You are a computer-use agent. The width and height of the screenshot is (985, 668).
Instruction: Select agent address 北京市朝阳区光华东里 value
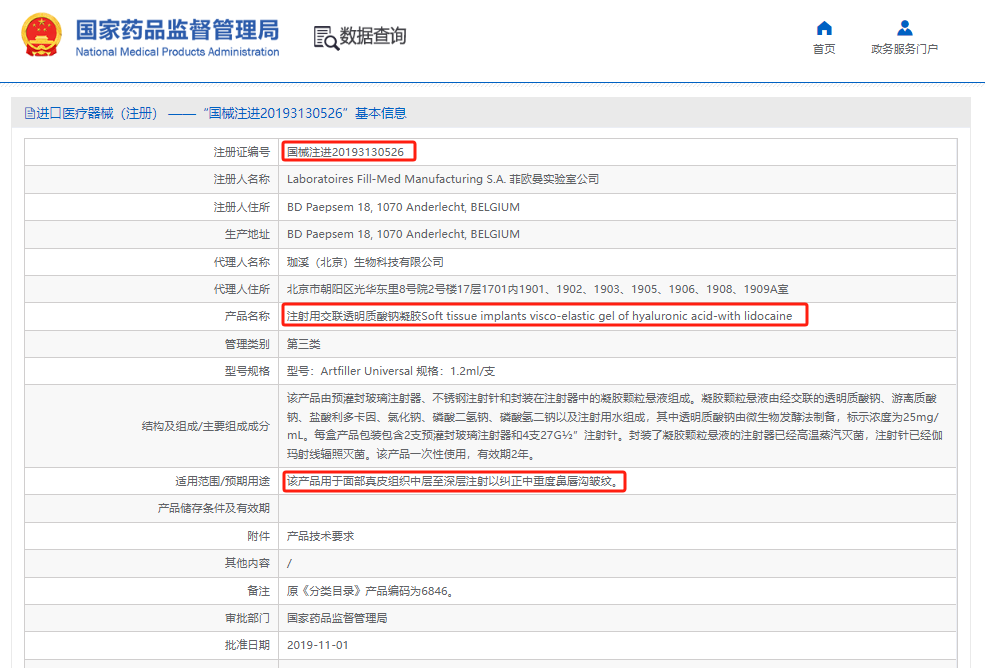coord(538,289)
